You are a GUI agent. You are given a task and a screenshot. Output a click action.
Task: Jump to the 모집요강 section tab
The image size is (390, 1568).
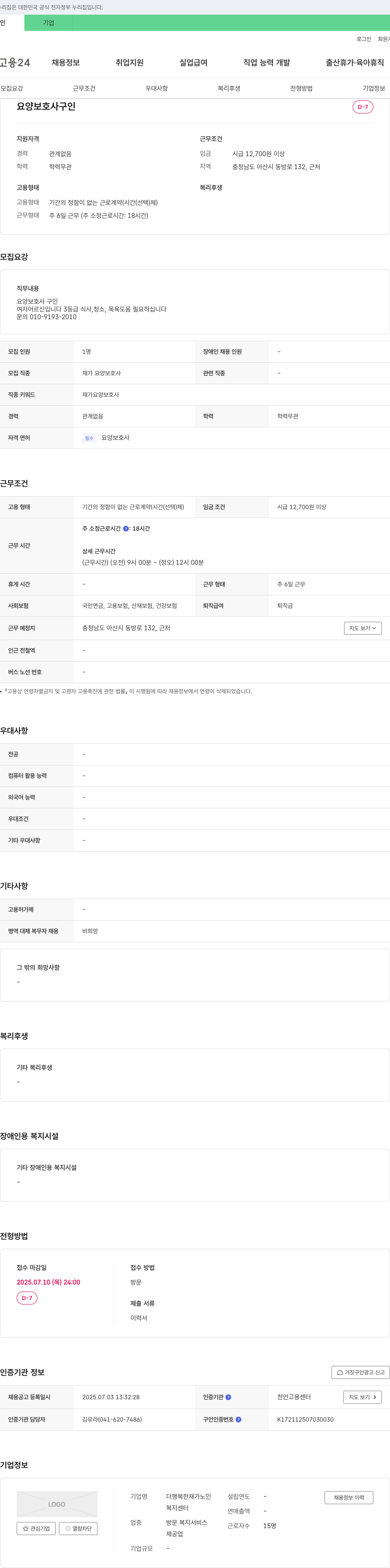coord(11,88)
